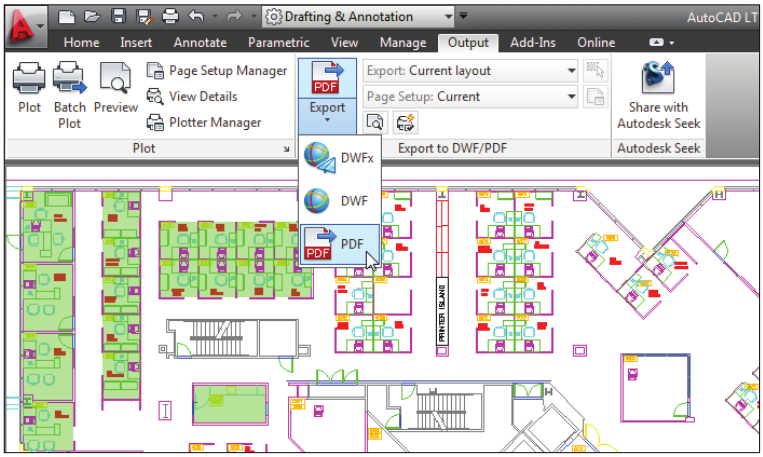Start the Plot command

(29, 88)
